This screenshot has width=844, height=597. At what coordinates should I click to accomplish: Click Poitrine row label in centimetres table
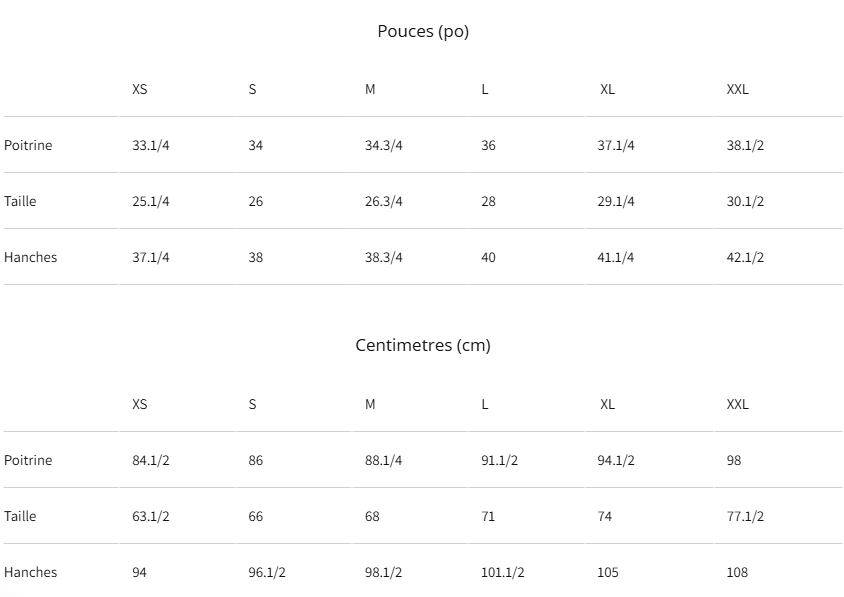[28, 460]
